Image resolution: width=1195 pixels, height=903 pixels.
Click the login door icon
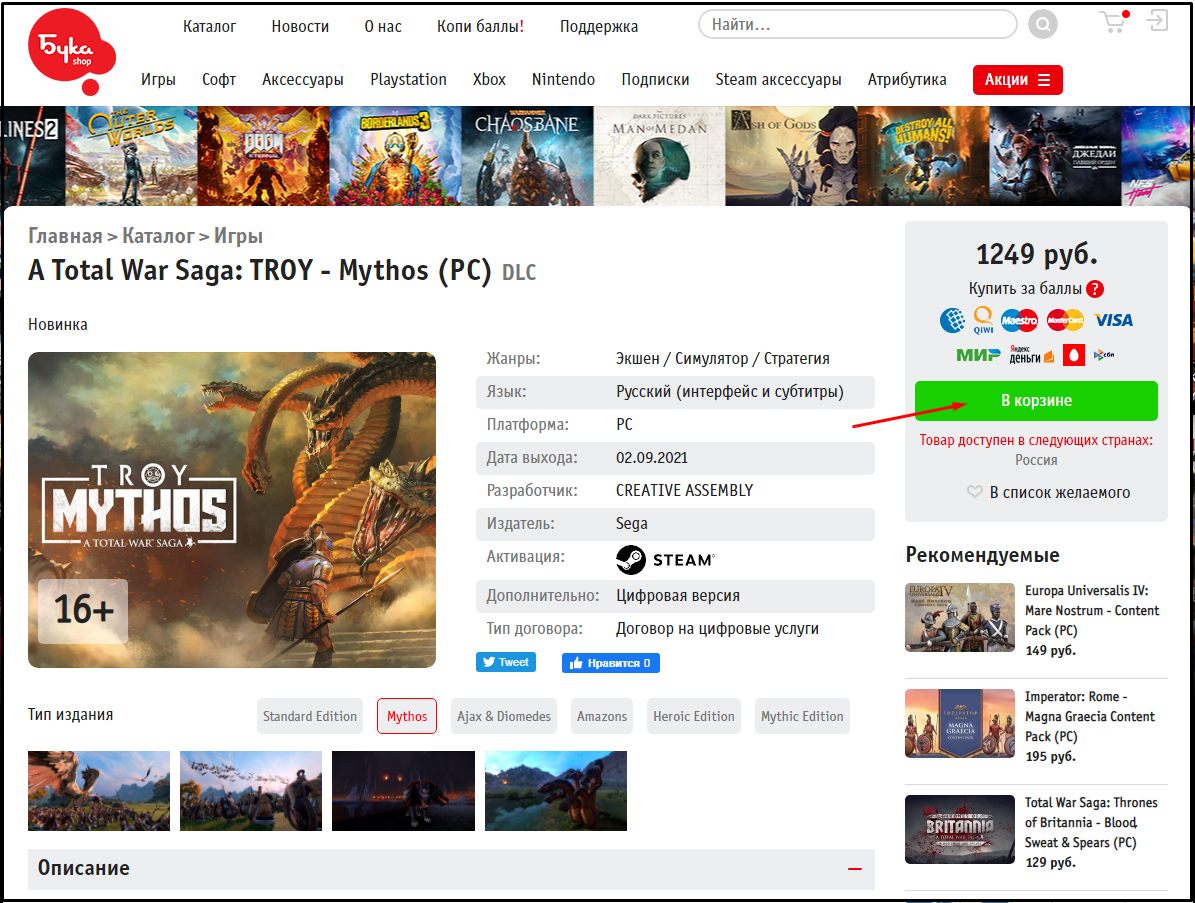[1158, 21]
